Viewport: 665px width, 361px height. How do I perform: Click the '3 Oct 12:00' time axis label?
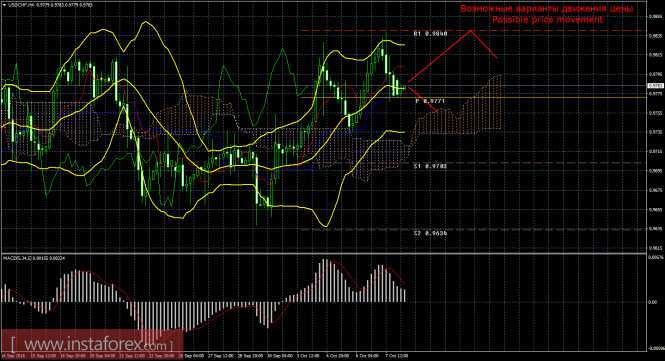click(308, 356)
